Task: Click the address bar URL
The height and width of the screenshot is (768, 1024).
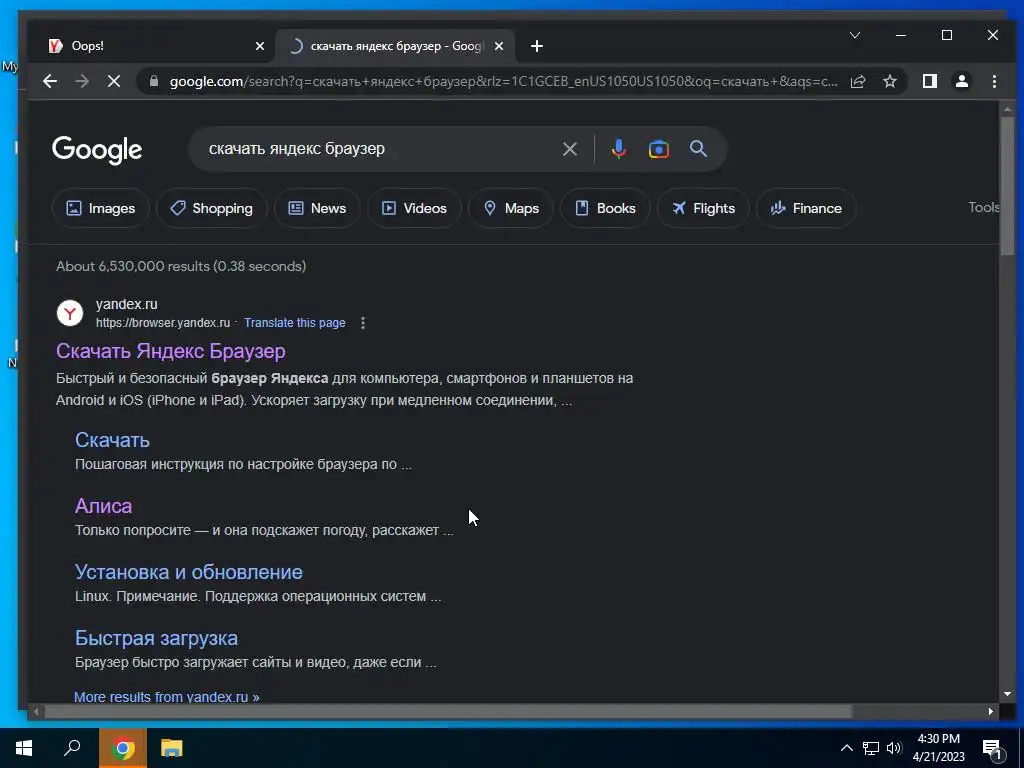Action: coord(503,81)
